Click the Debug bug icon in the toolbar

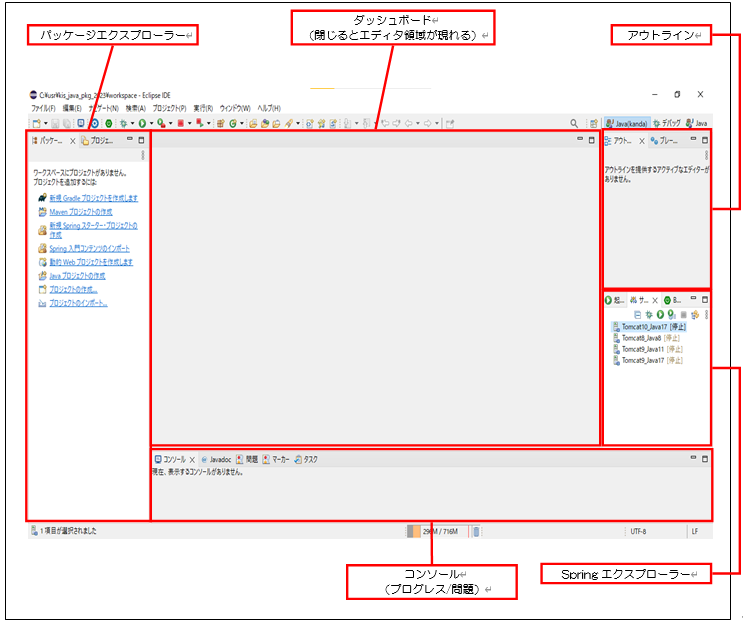tap(123, 124)
